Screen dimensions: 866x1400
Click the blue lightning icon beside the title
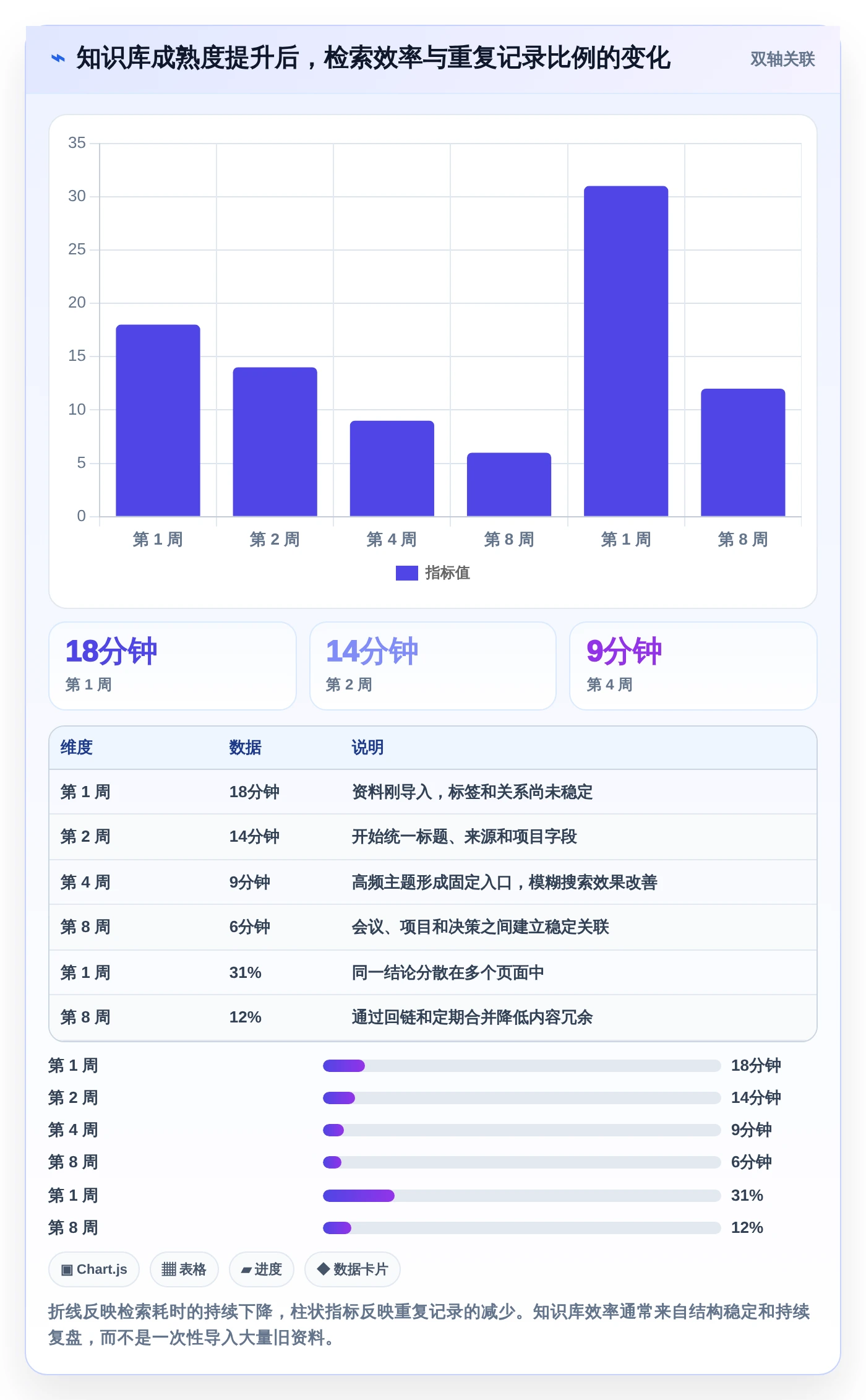coord(58,59)
